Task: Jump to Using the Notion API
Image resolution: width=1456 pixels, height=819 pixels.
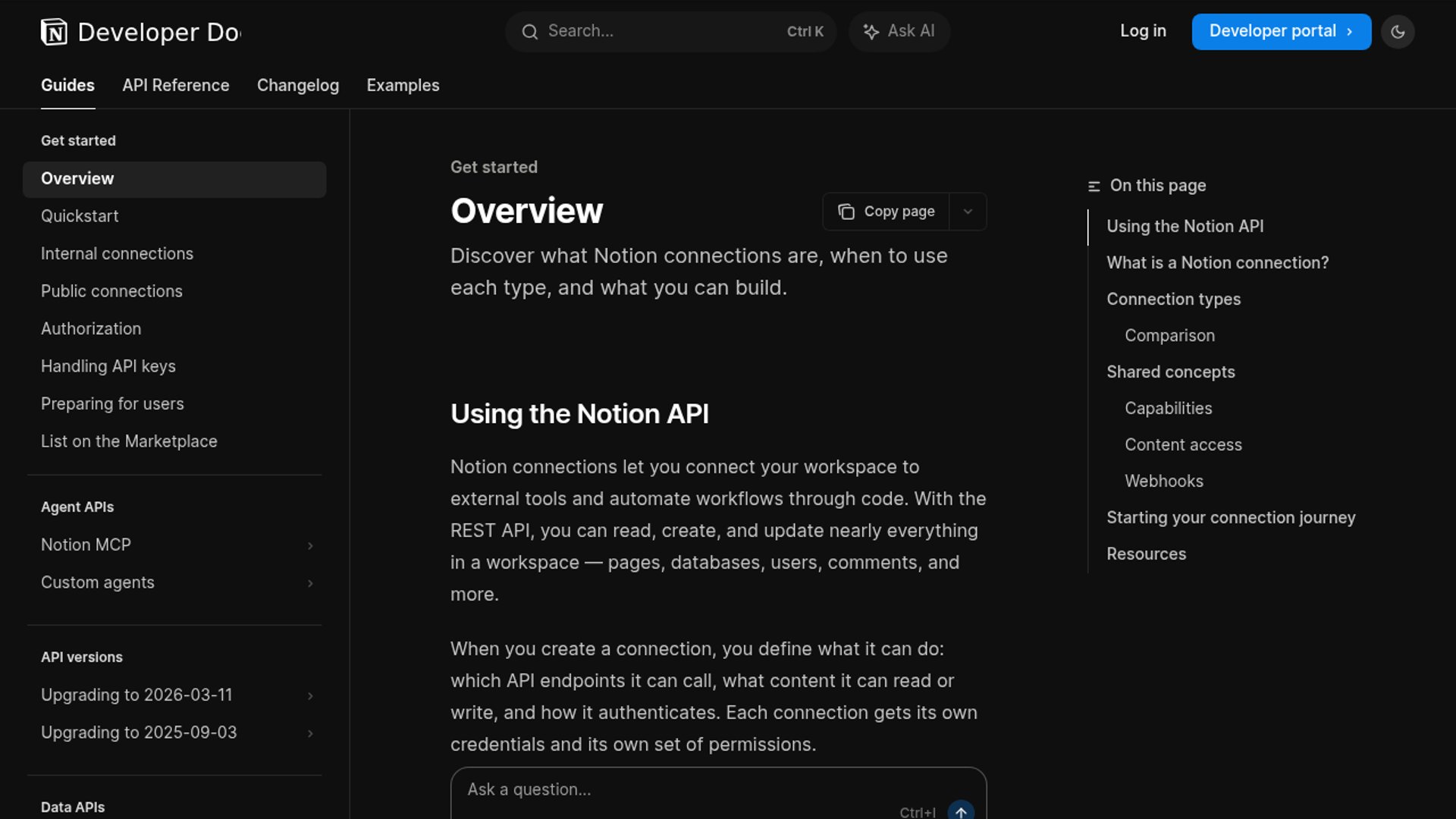Action: pyautogui.click(x=1185, y=227)
